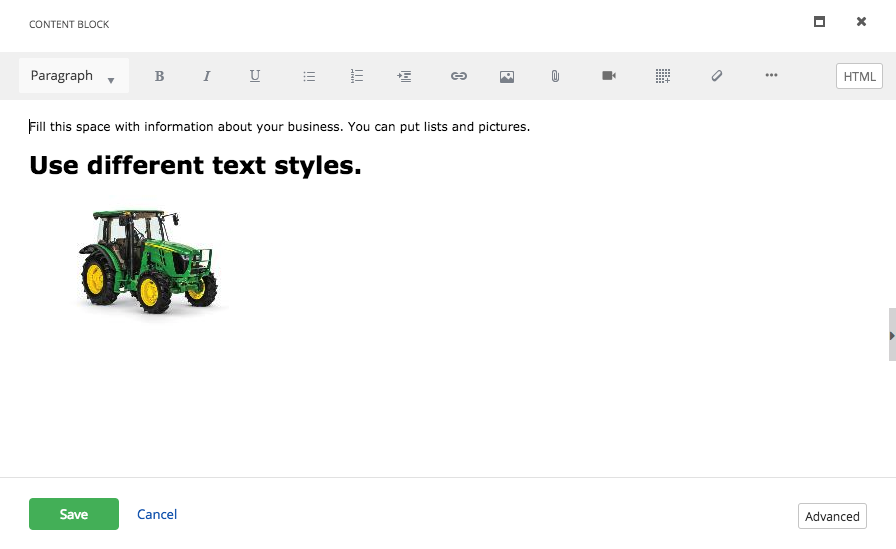
Task: Switch to HTML source view
Action: click(x=859, y=77)
